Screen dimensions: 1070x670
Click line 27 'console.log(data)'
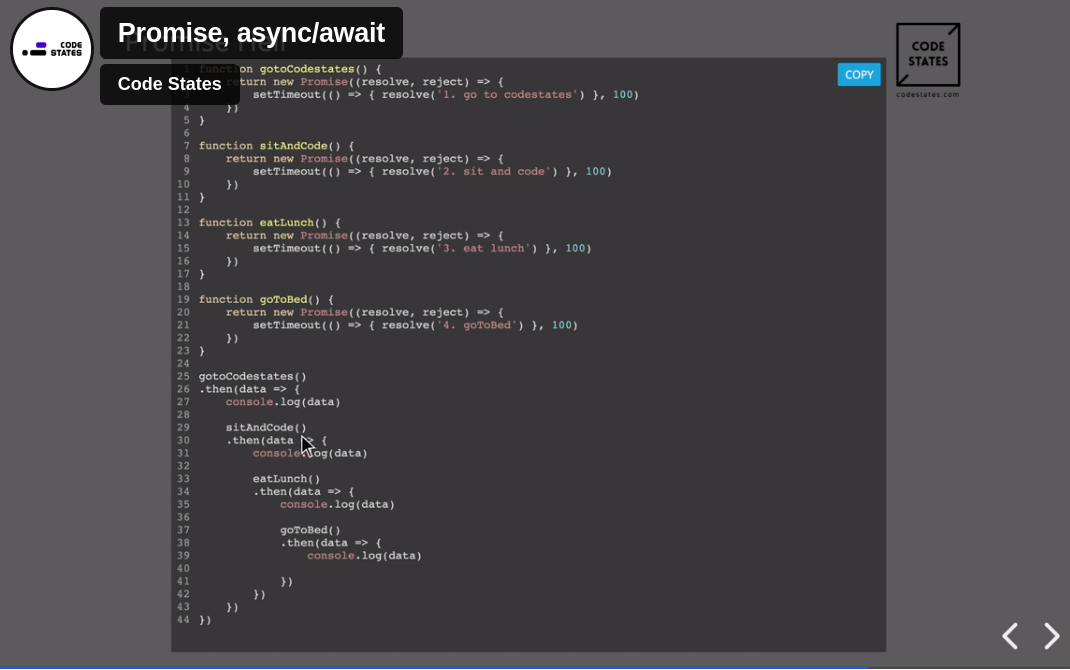(283, 402)
